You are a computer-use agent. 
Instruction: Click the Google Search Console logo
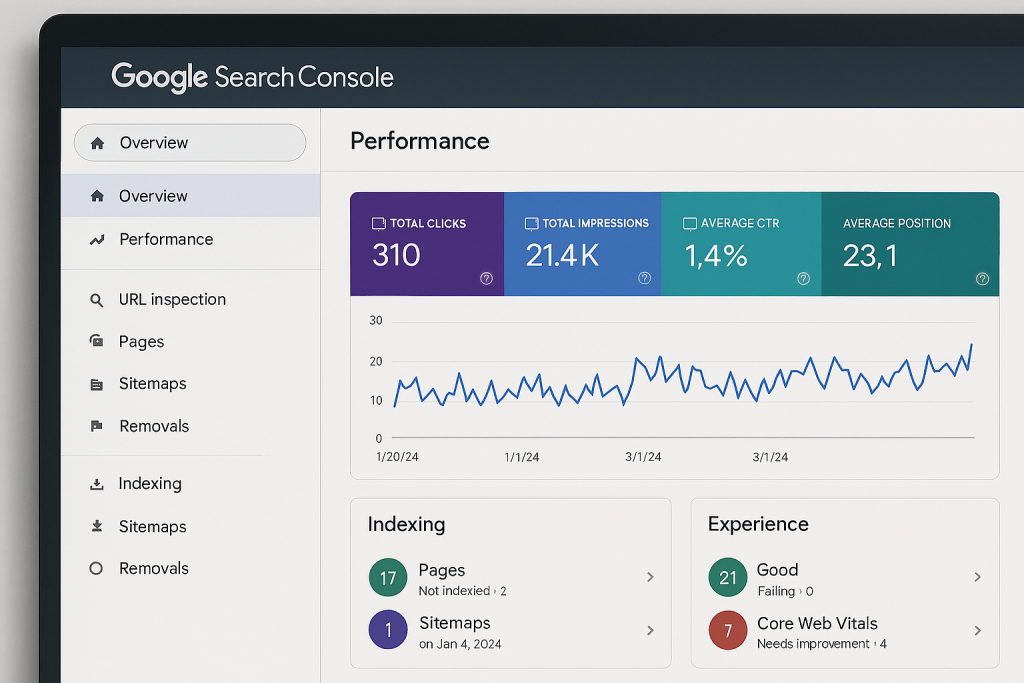pyautogui.click(x=252, y=77)
